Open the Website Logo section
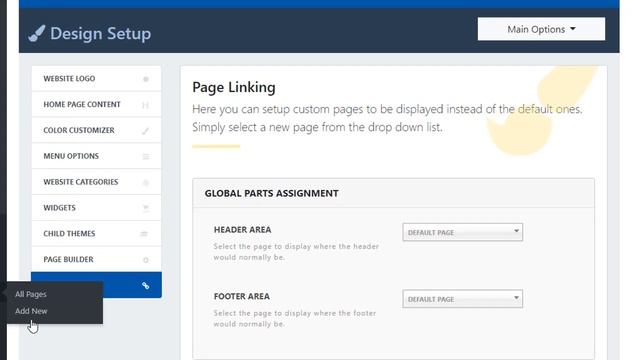 pos(96,79)
